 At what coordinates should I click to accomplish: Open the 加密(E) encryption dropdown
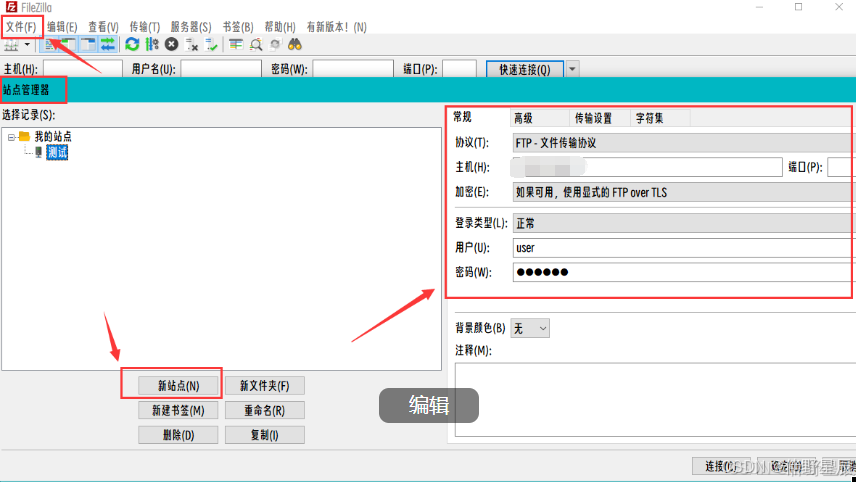click(684, 192)
